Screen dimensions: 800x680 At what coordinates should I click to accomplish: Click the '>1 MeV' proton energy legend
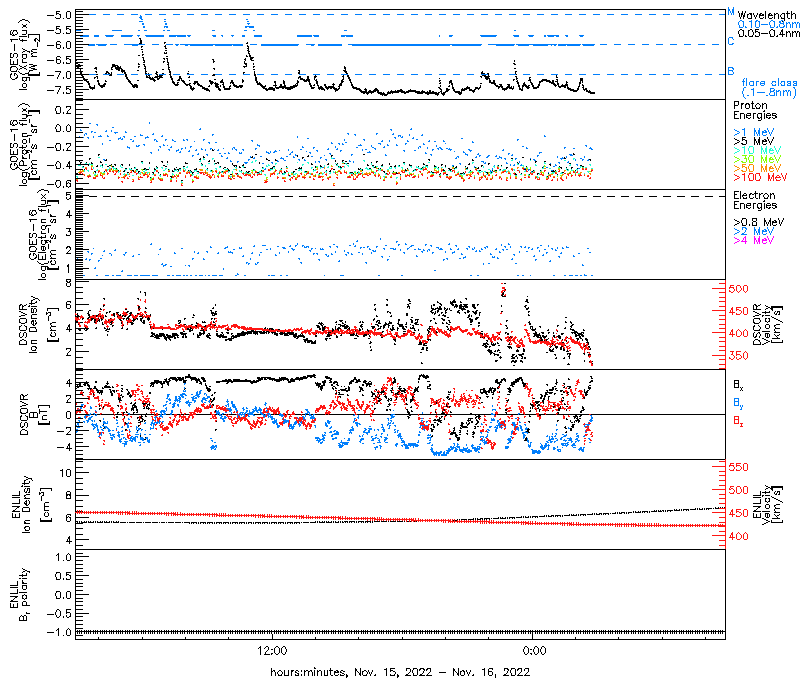pos(754,132)
